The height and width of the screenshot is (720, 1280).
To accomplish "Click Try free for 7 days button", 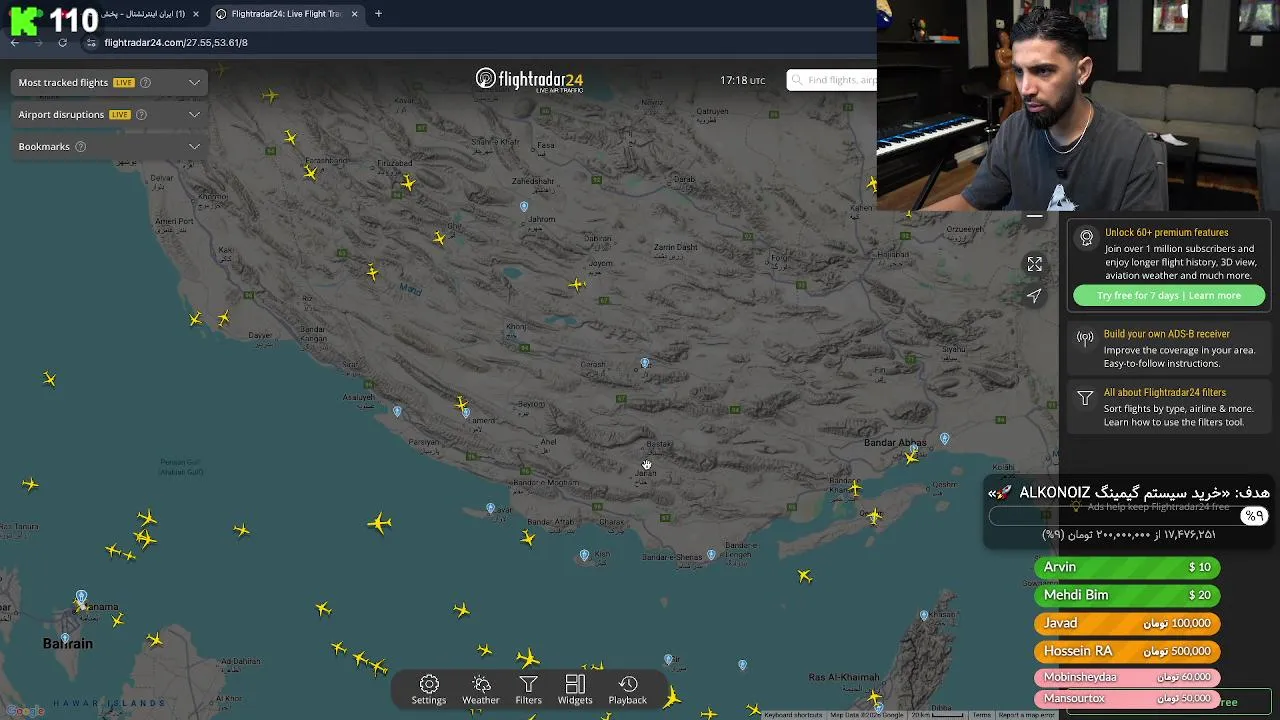I will pos(1169,295).
